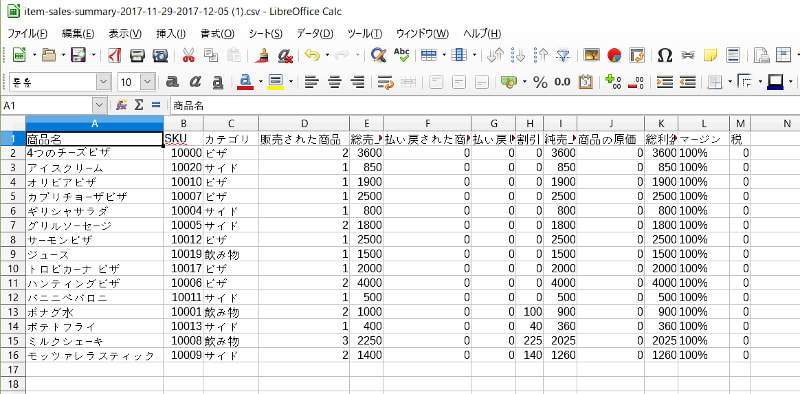
Task: Click the Clone Formatting paintbrush icon
Action: click(x=263, y=55)
